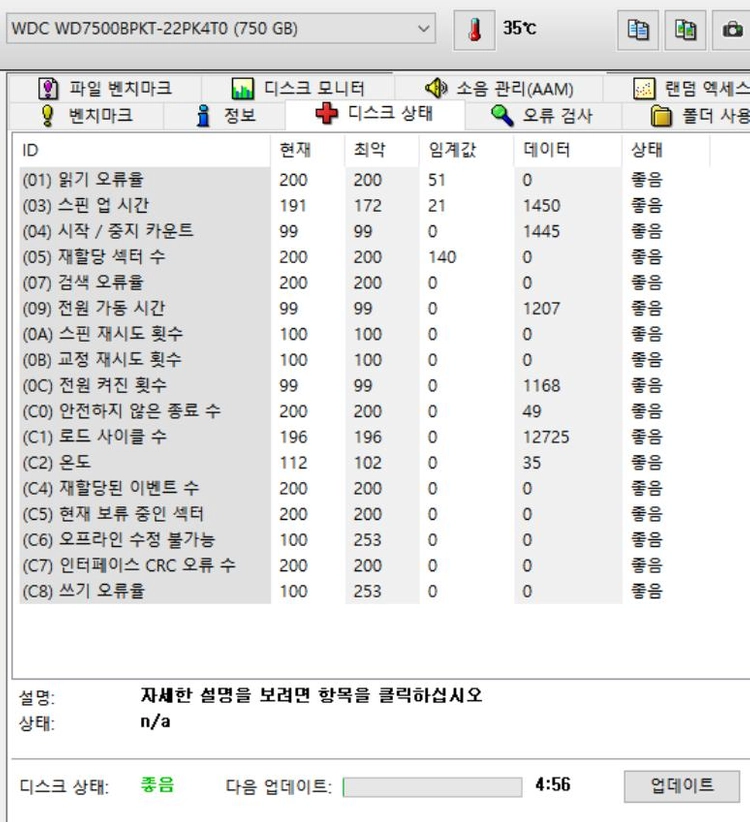
Task: Click the 35℃ temperature reading
Action: click(519, 28)
